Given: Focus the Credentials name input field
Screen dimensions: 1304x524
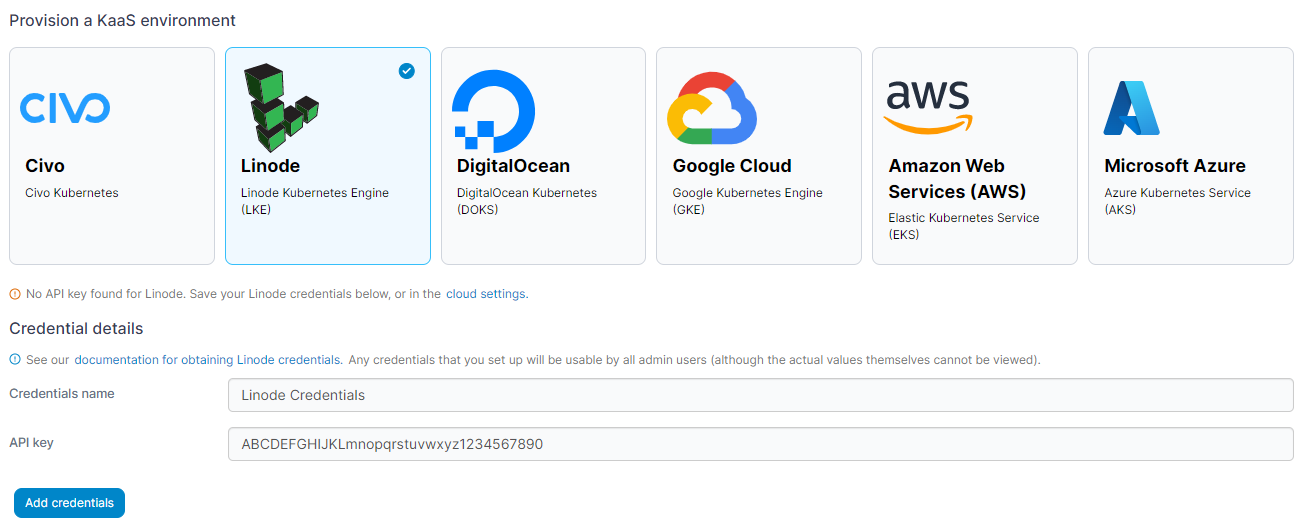Looking at the screenshot, I should coord(761,395).
